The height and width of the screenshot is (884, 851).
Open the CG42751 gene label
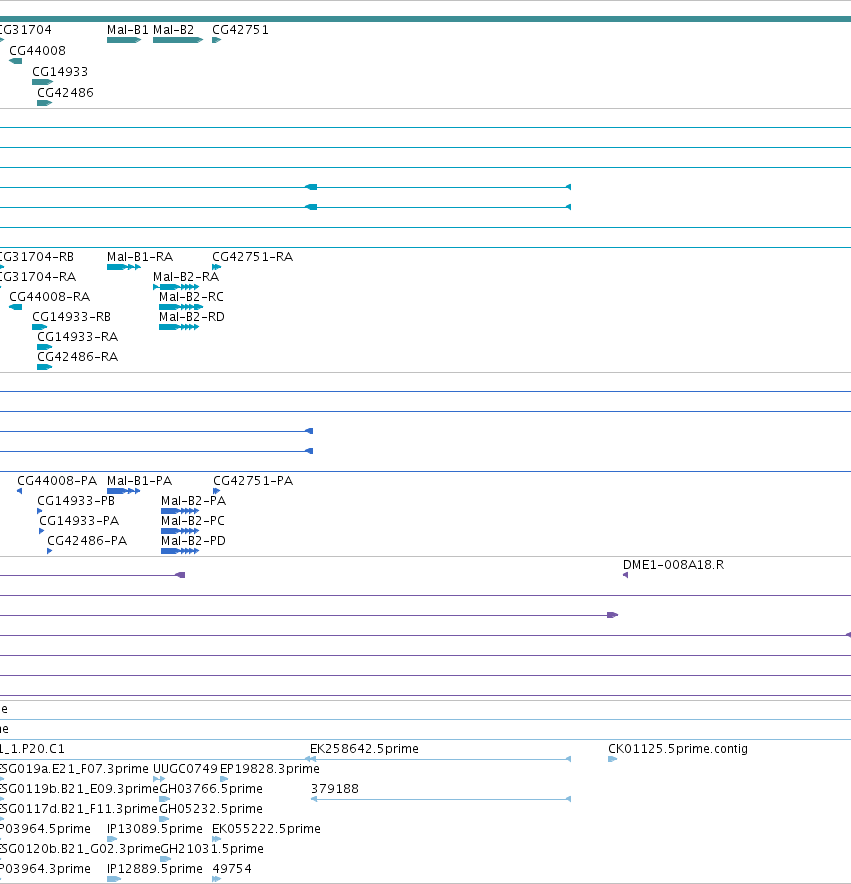pos(240,30)
